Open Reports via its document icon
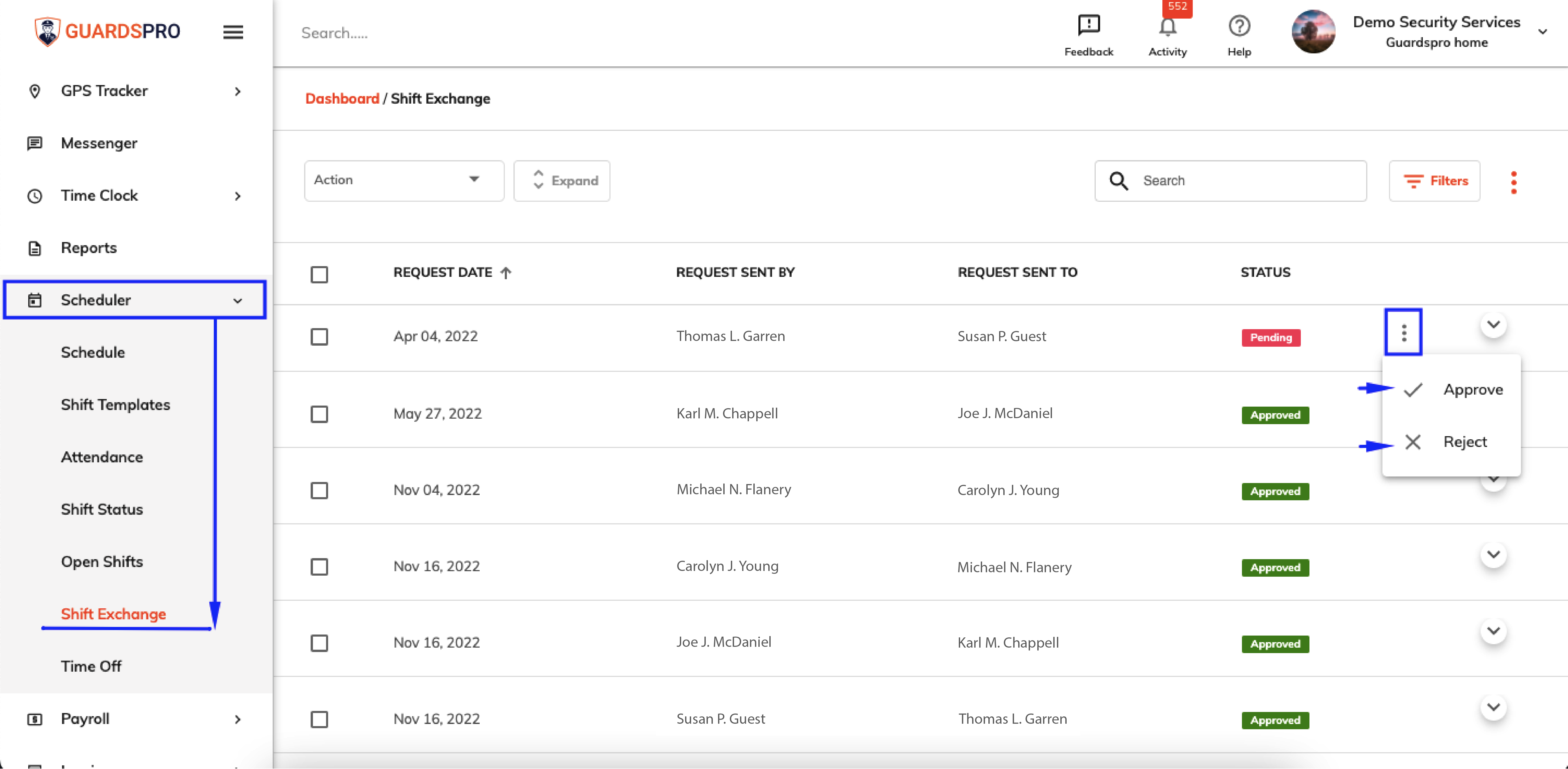Image resolution: width=1568 pixels, height=769 pixels. click(x=35, y=248)
